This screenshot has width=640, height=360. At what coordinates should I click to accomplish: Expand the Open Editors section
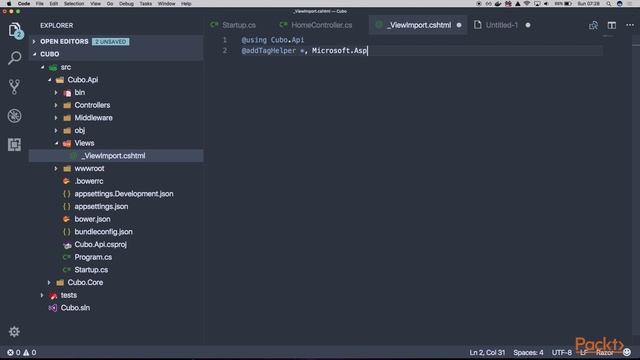point(34,42)
